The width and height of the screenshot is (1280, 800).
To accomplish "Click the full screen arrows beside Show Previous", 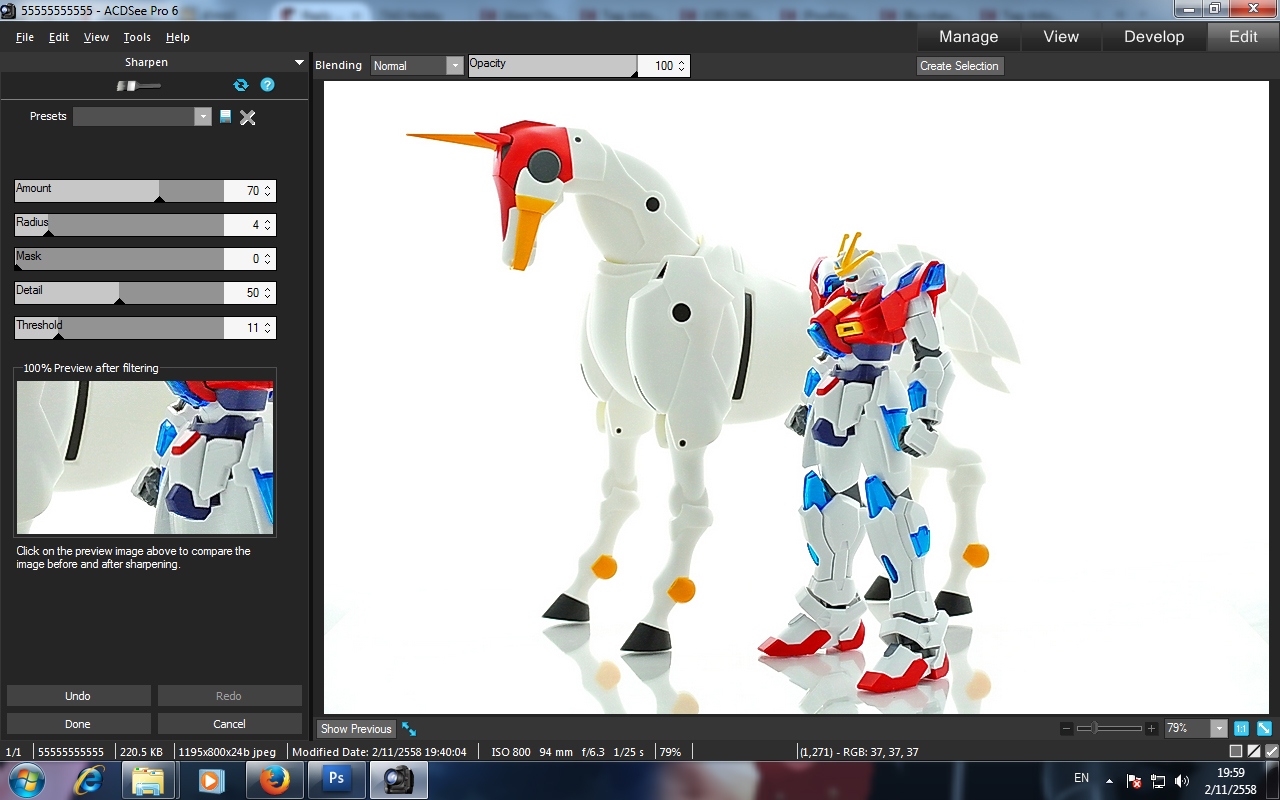I will coord(409,729).
